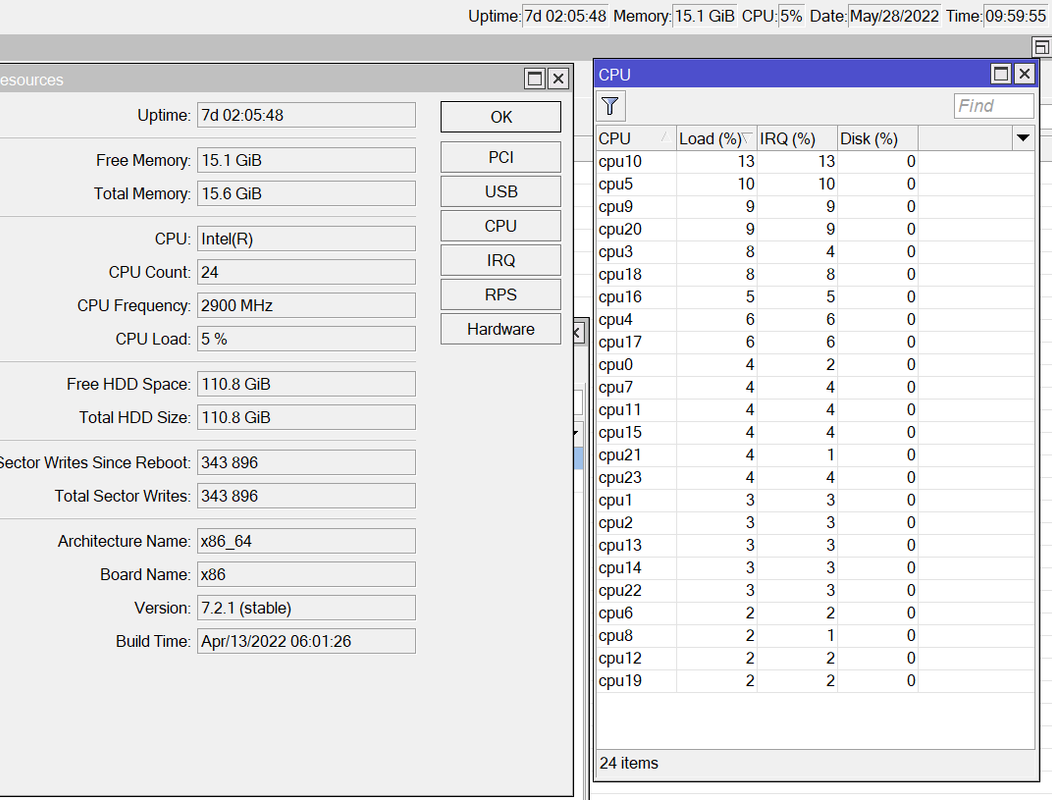
Task: Select the cpu18 row
Action: [x=814, y=274]
